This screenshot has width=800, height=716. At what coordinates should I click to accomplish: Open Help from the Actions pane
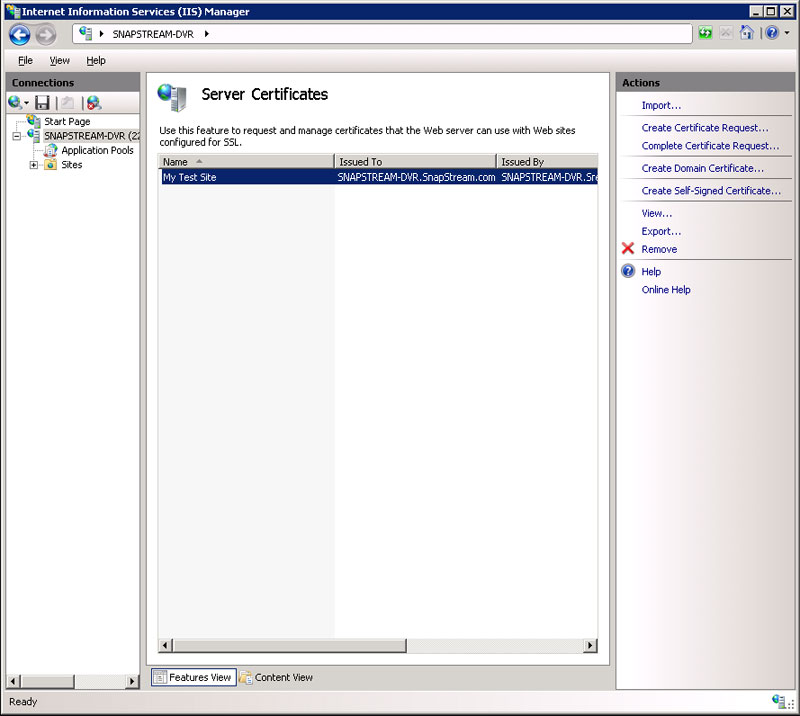[651, 271]
